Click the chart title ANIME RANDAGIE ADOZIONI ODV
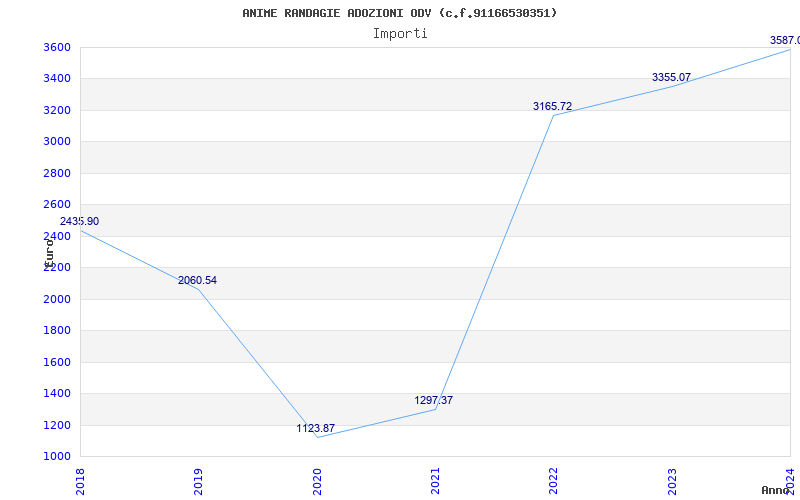Viewport: 800px width, 500px height. point(399,13)
